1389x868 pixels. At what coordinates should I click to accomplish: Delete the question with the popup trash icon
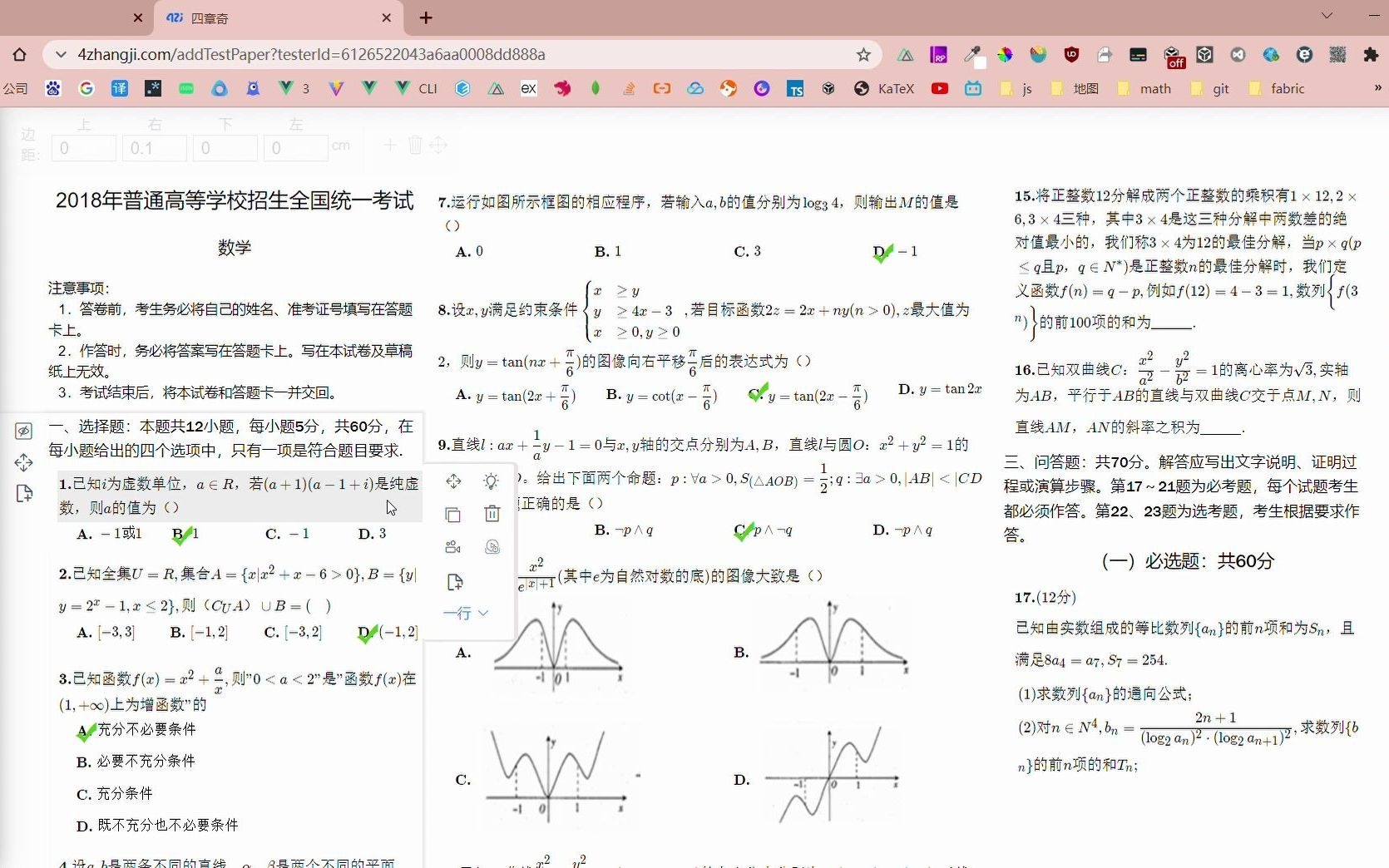[492, 514]
